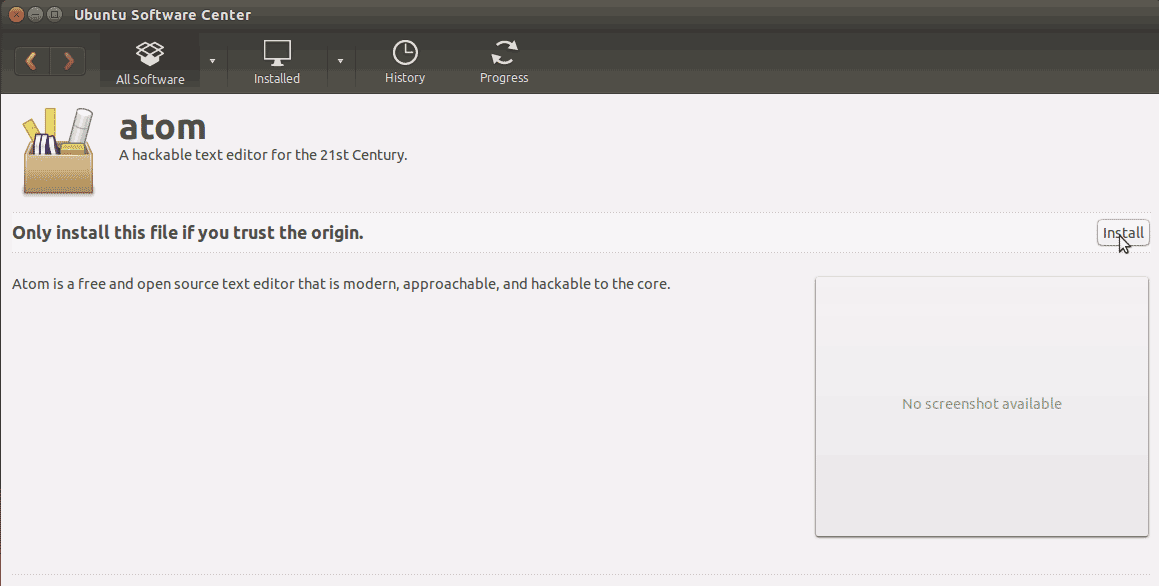Screen dimensions: 1159x586
Task: Click the atom package toolbox icon
Action: coord(57,150)
